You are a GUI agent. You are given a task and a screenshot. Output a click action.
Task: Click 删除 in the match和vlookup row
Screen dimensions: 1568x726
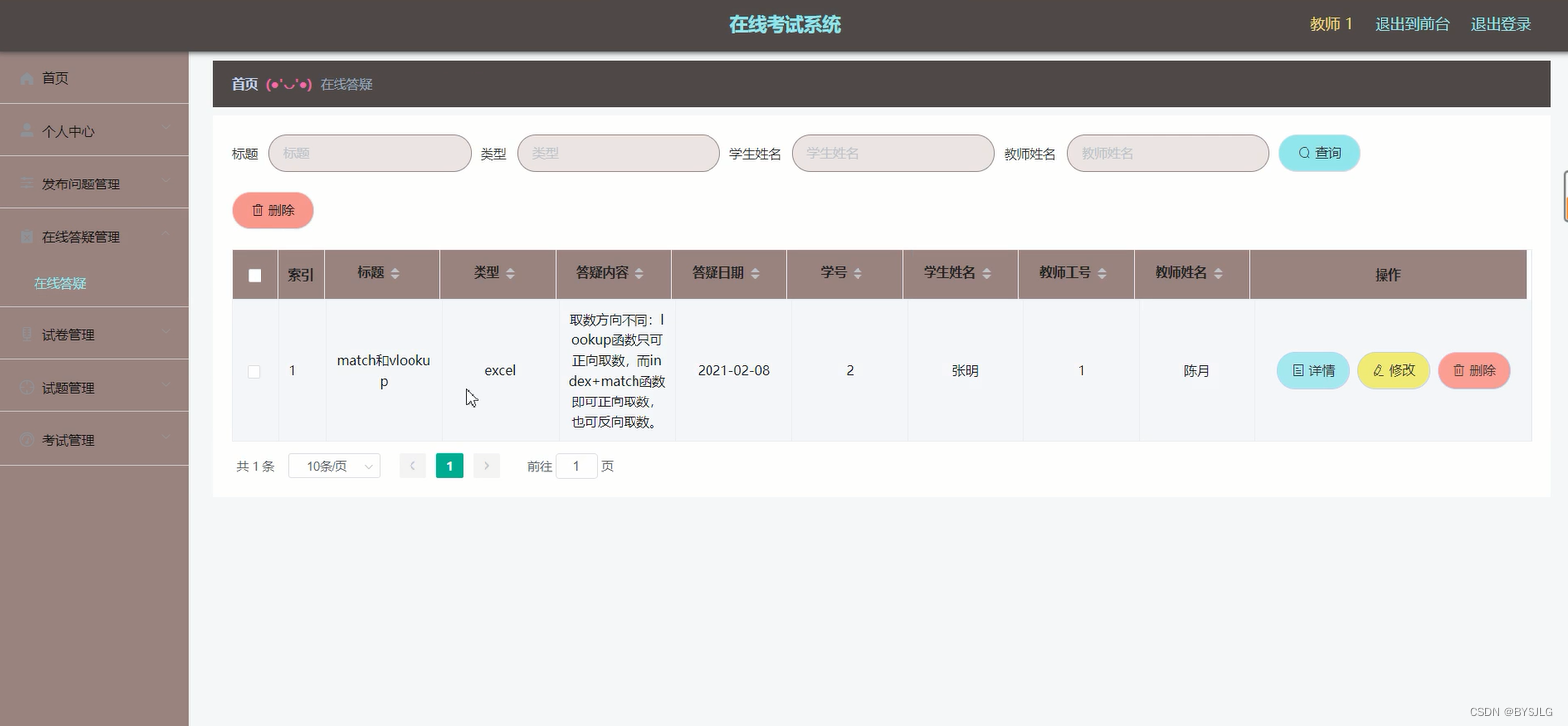pos(1474,371)
